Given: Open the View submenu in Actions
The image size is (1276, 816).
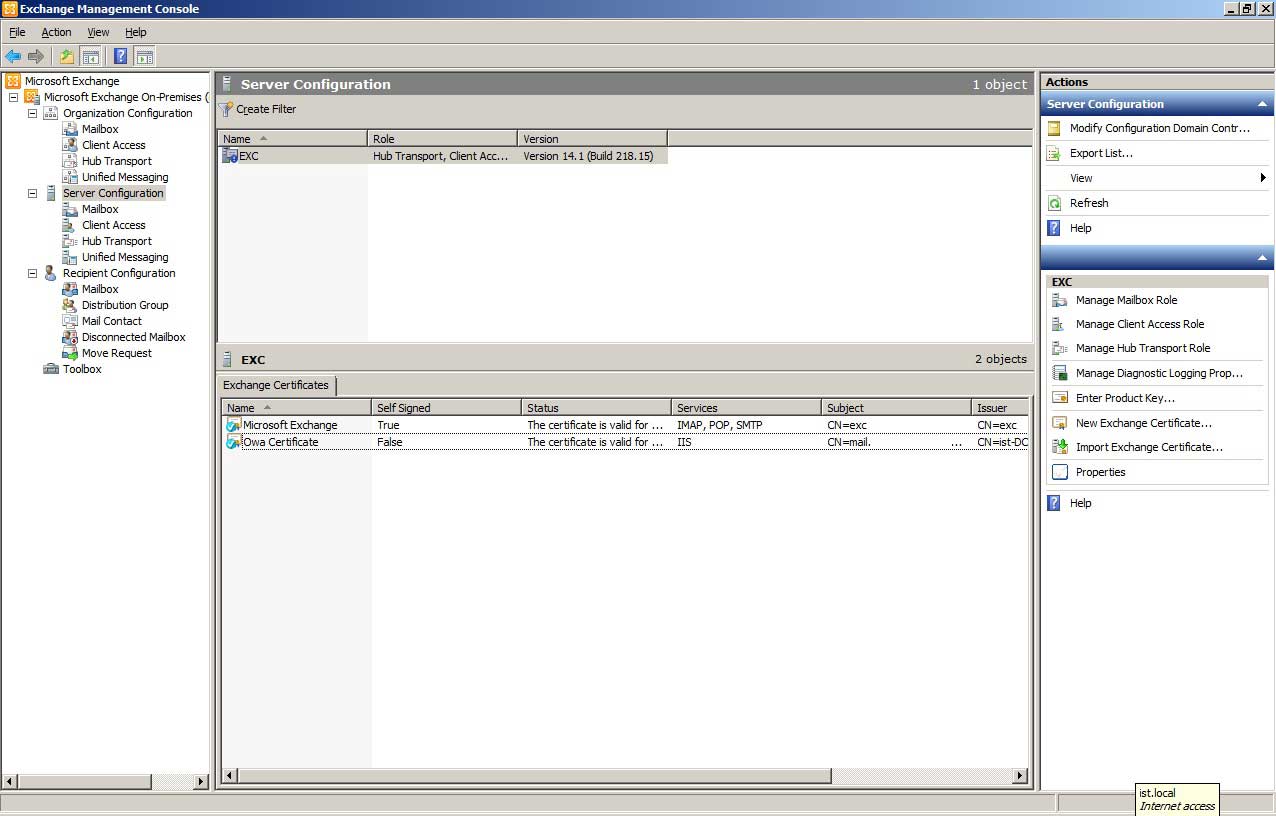Looking at the screenshot, I should pyautogui.click(x=1081, y=178).
